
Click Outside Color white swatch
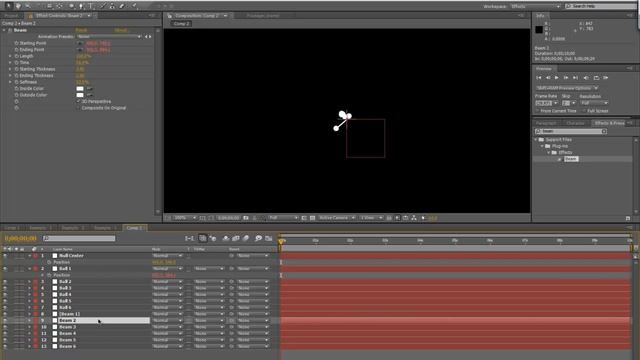pos(80,95)
